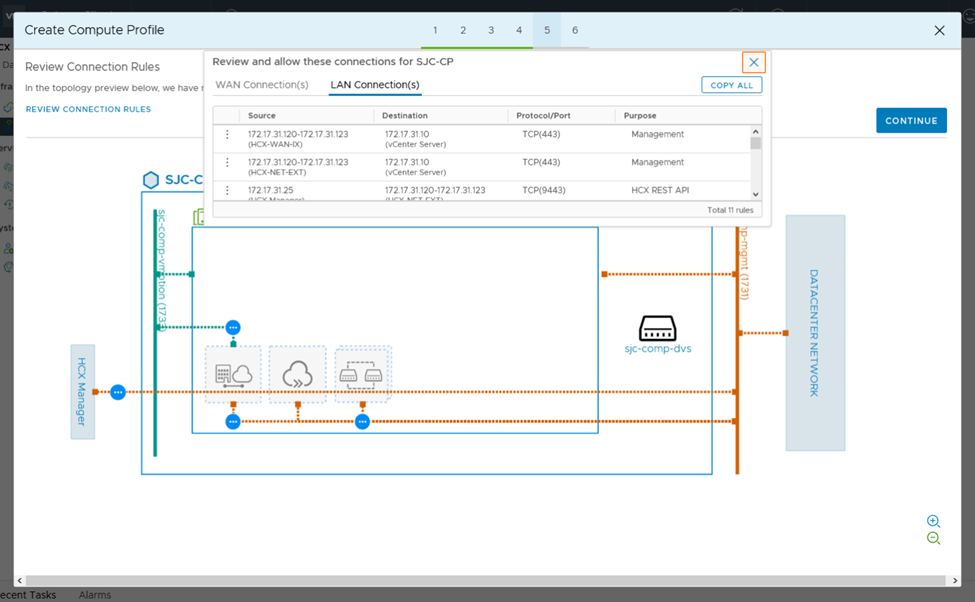Open row menu for HCX-WAN-IX rule
This screenshot has width=975, height=602.
[x=227, y=134]
